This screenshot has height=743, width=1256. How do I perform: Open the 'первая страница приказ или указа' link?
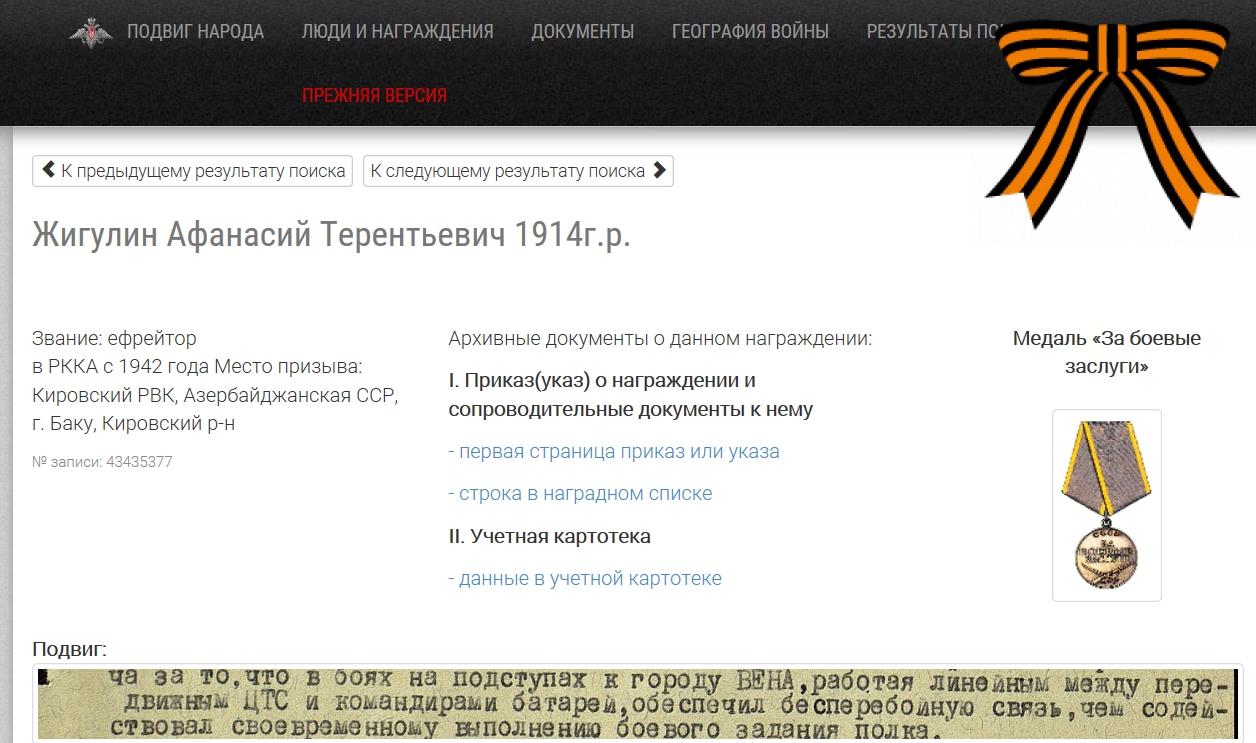point(614,451)
